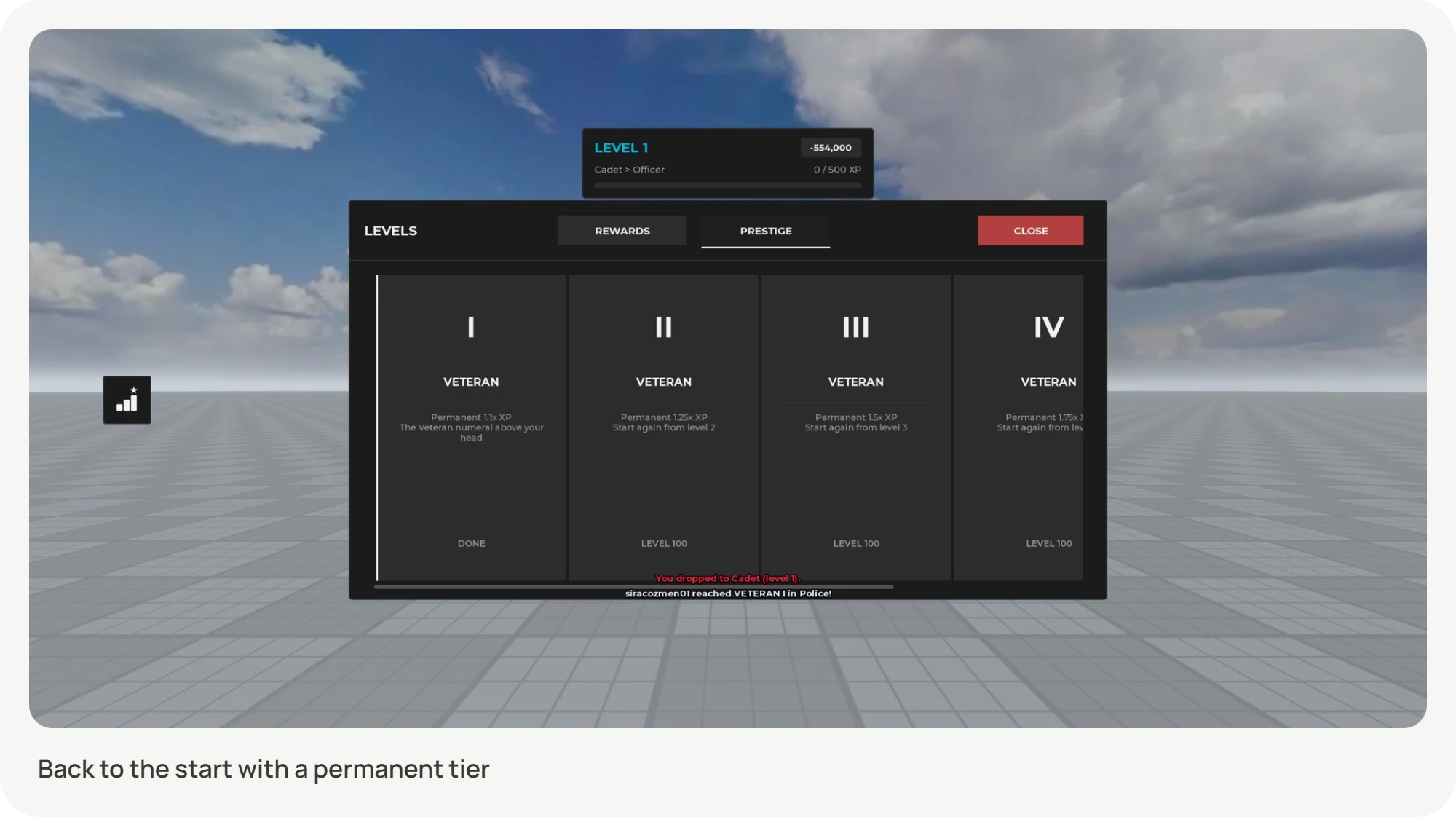Image resolution: width=1456 pixels, height=817 pixels.
Task: Switch to the Rewards tab
Action: coord(622,231)
